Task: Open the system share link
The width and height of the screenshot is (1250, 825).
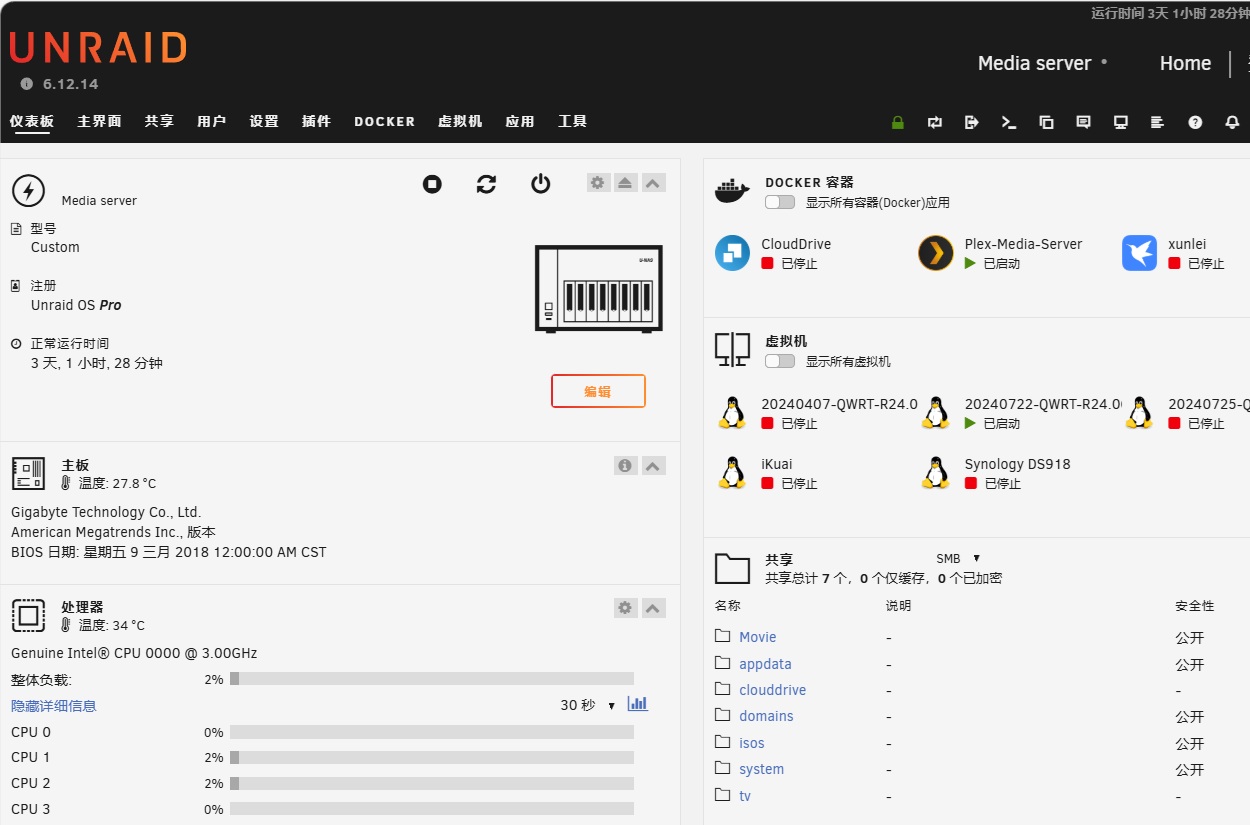Action: (x=762, y=769)
